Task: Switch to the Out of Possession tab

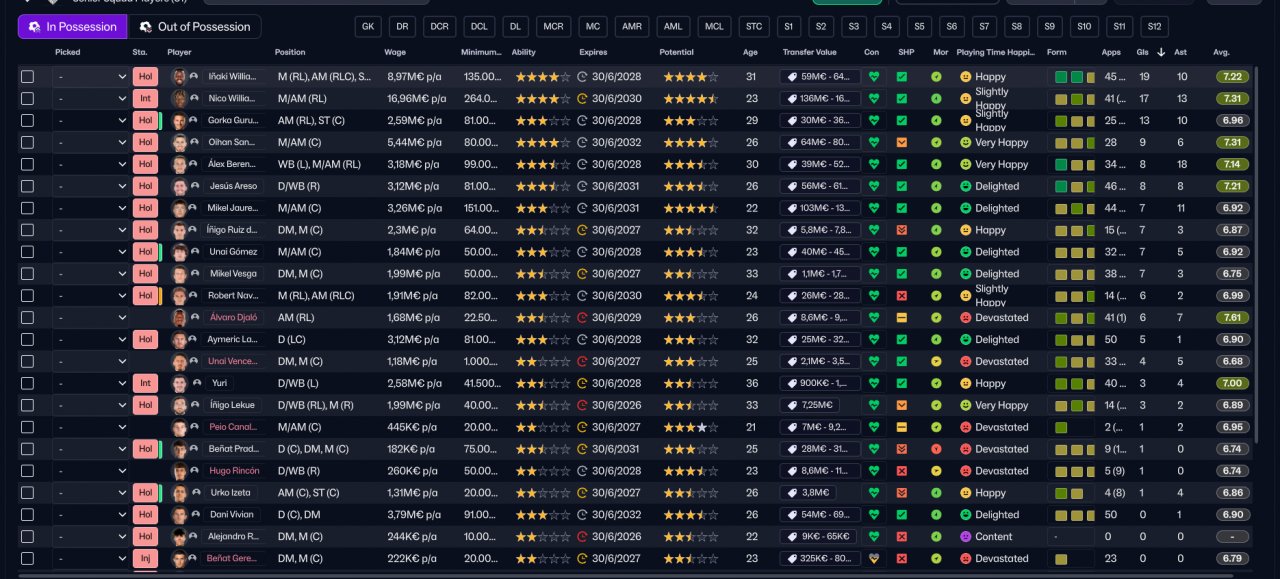Action: (x=195, y=27)
